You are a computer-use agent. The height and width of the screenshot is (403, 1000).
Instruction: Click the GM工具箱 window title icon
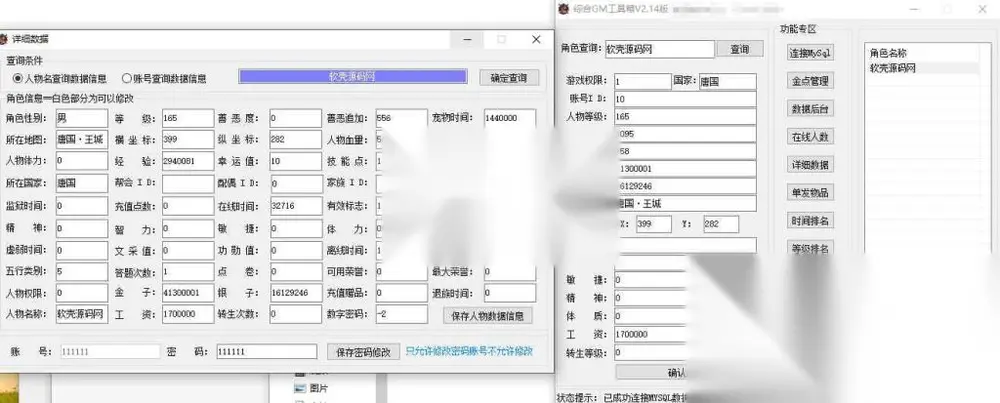click(x=562, y=9)
